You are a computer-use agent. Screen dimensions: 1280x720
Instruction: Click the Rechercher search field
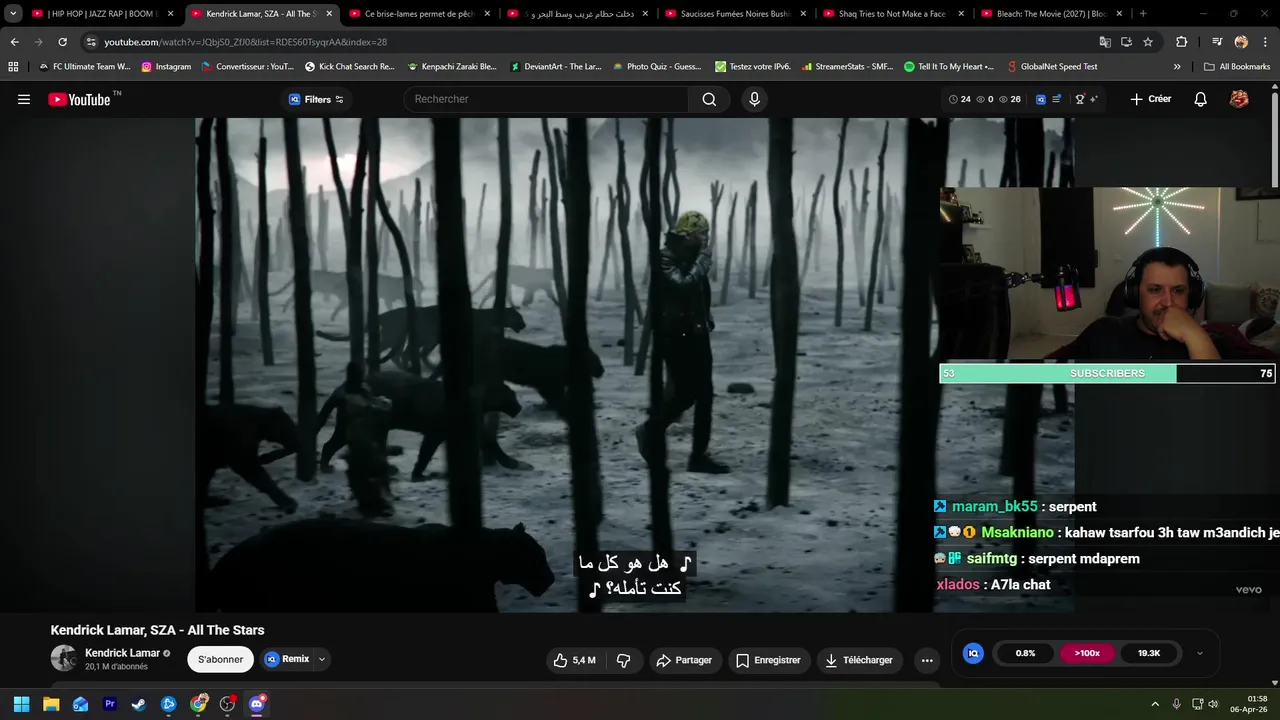click(x=546, y=99)
